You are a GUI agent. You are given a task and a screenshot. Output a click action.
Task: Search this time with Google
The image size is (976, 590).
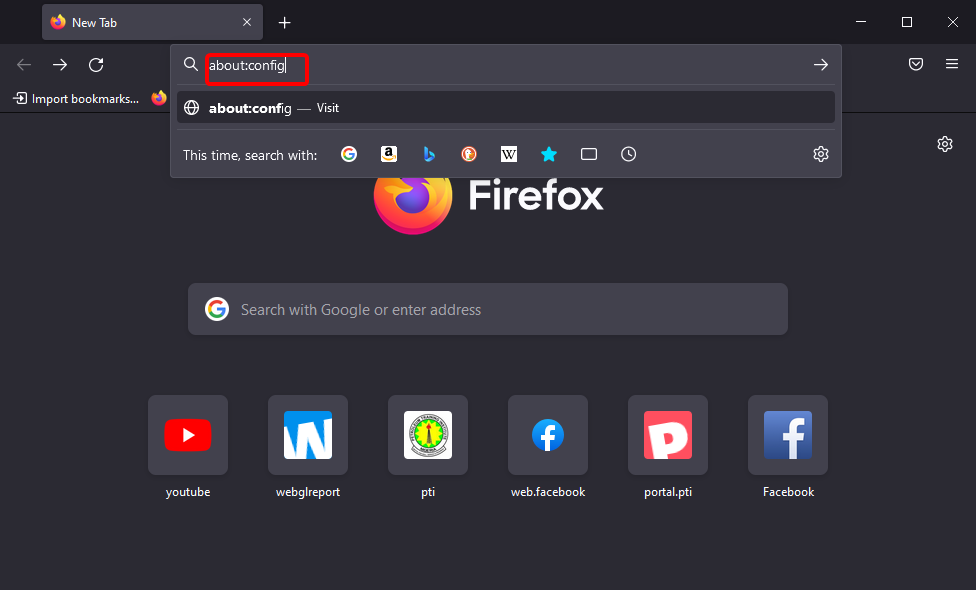point(349,154)
